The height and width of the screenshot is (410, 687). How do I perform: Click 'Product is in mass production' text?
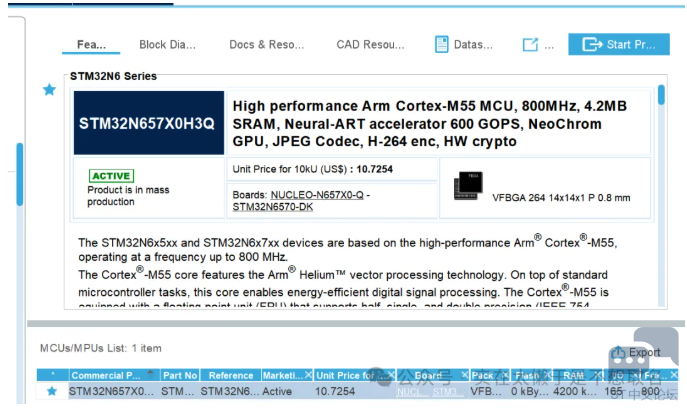coord(128,196)
